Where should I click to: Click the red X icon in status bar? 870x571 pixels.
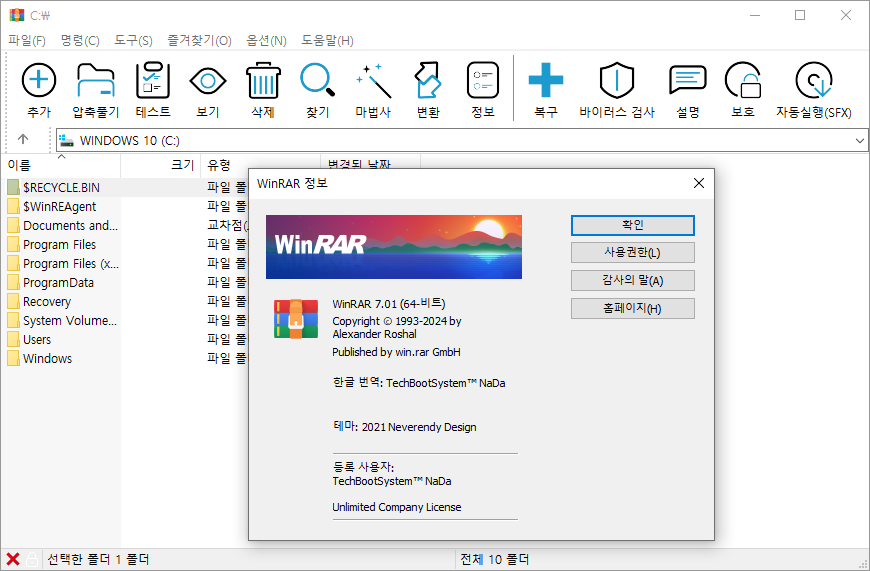pos(13,559)
